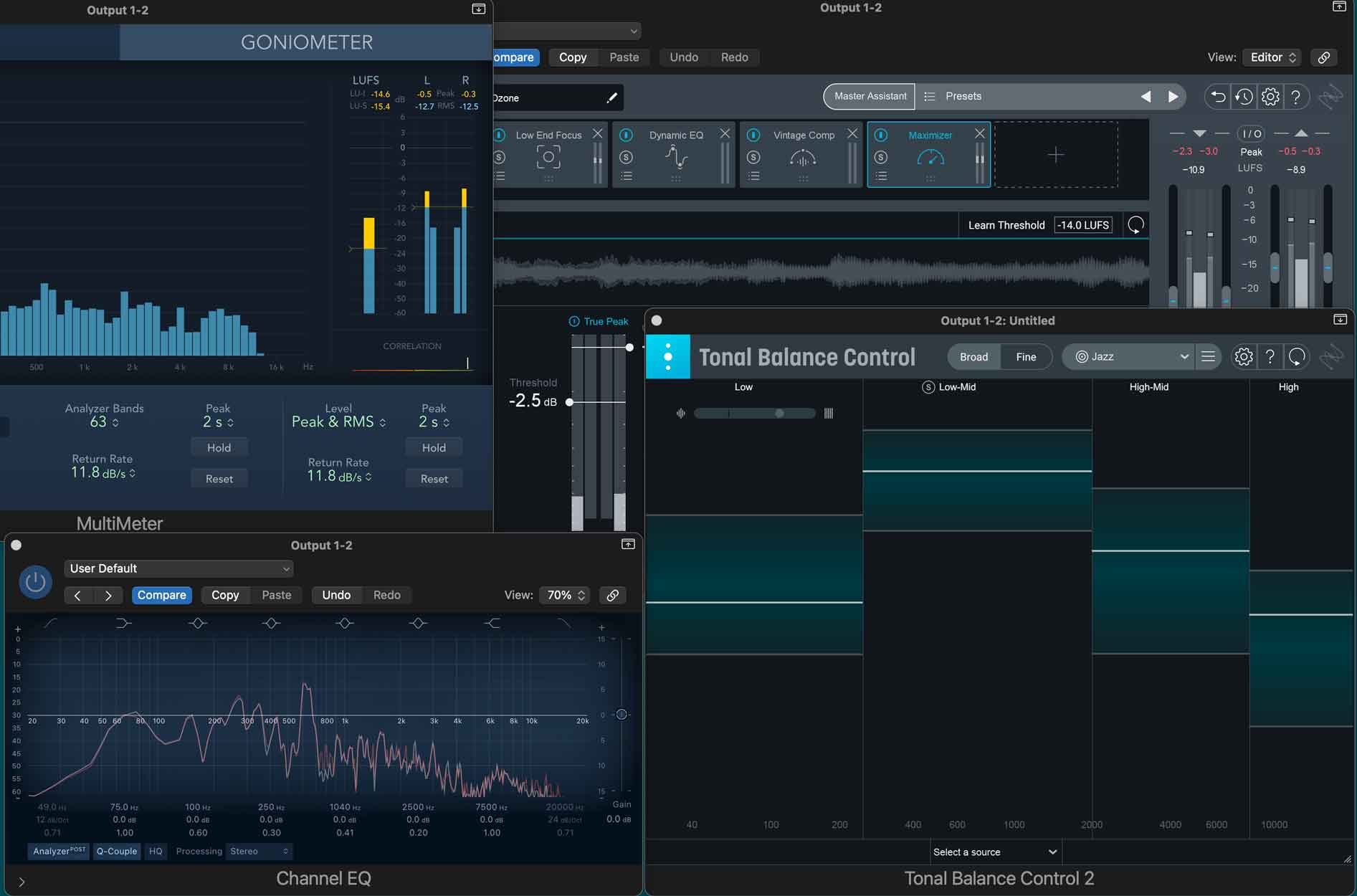Image resolution: width=1357 pixels, height=896 pixels.
Task: Enable the high-pass filter band in Channel EQ
Action: tap(50, 624)
